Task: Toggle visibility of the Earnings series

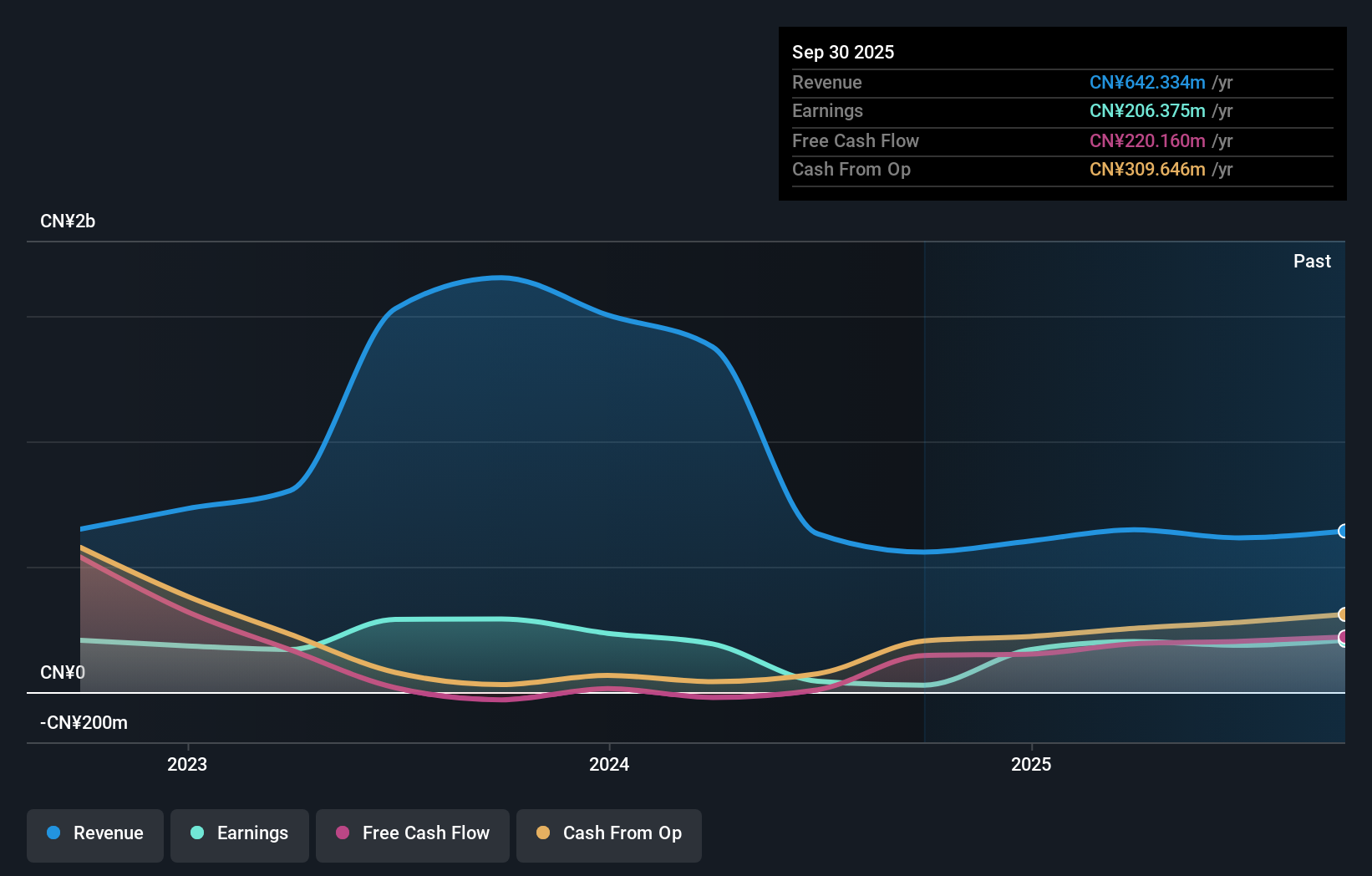Action: click(x=239, y=833)
